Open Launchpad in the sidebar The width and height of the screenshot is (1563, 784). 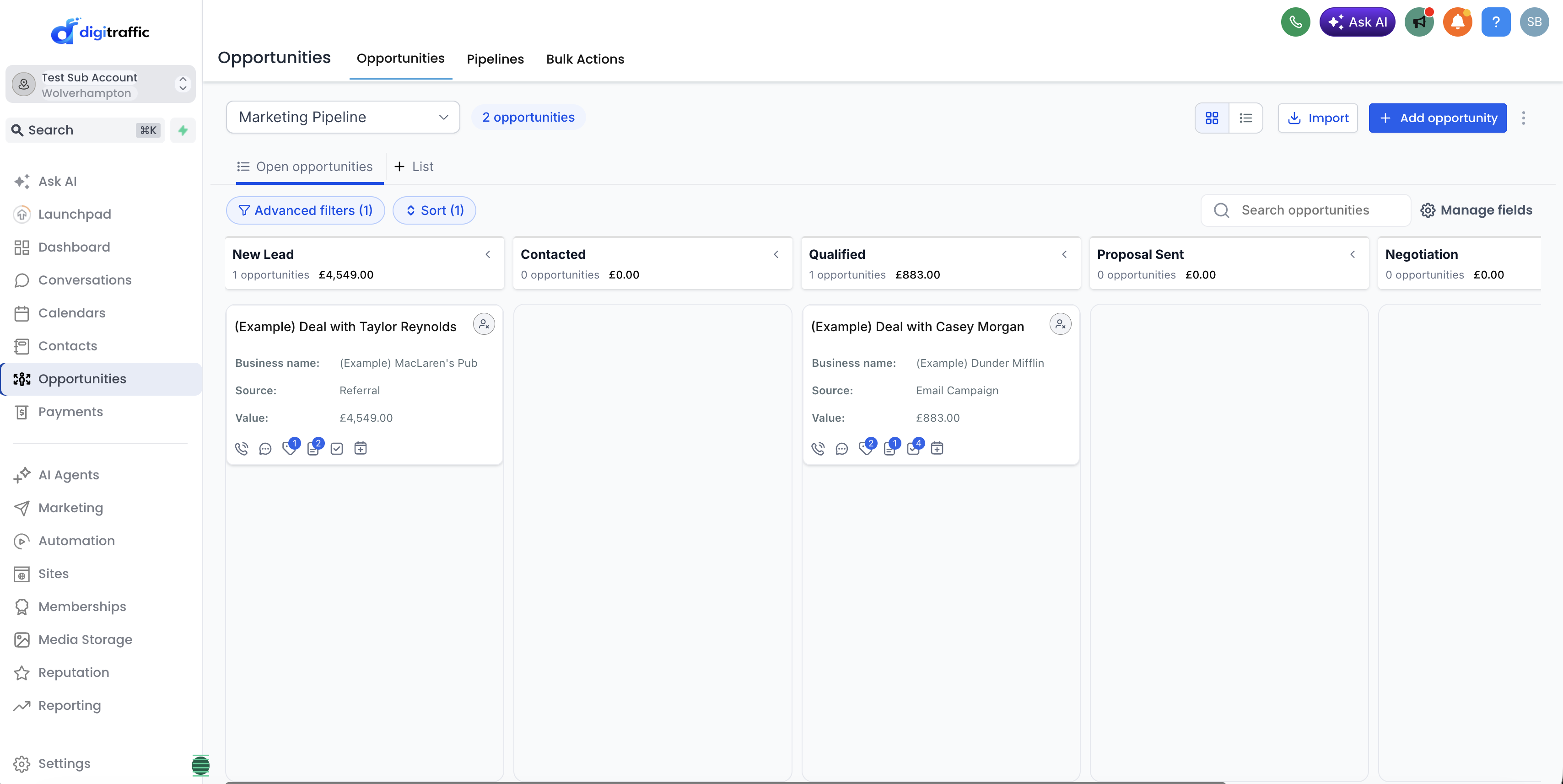pos(101,215)
